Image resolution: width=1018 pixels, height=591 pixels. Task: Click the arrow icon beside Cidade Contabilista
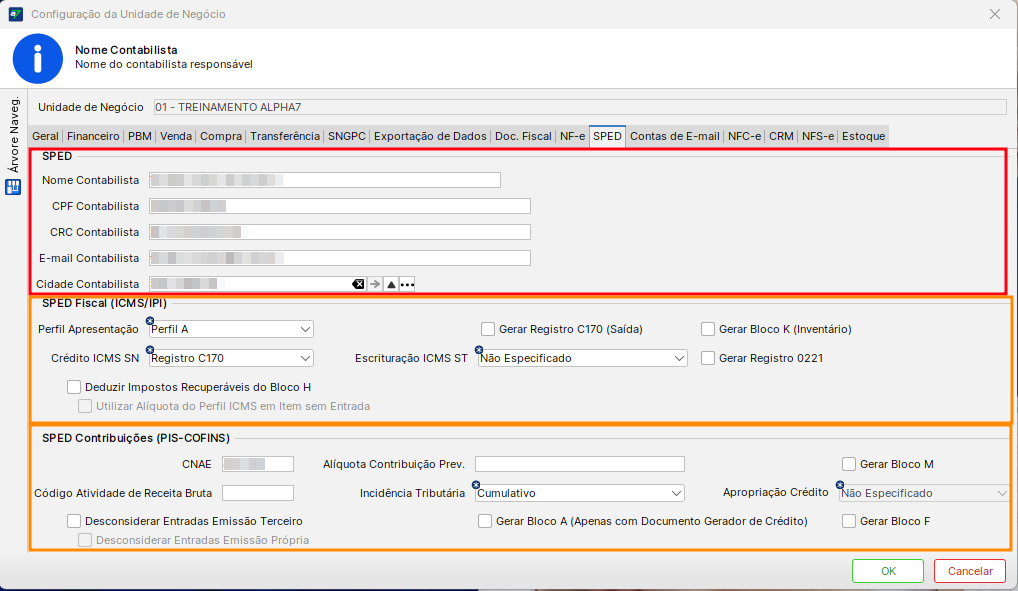click(x=375, y=285)
